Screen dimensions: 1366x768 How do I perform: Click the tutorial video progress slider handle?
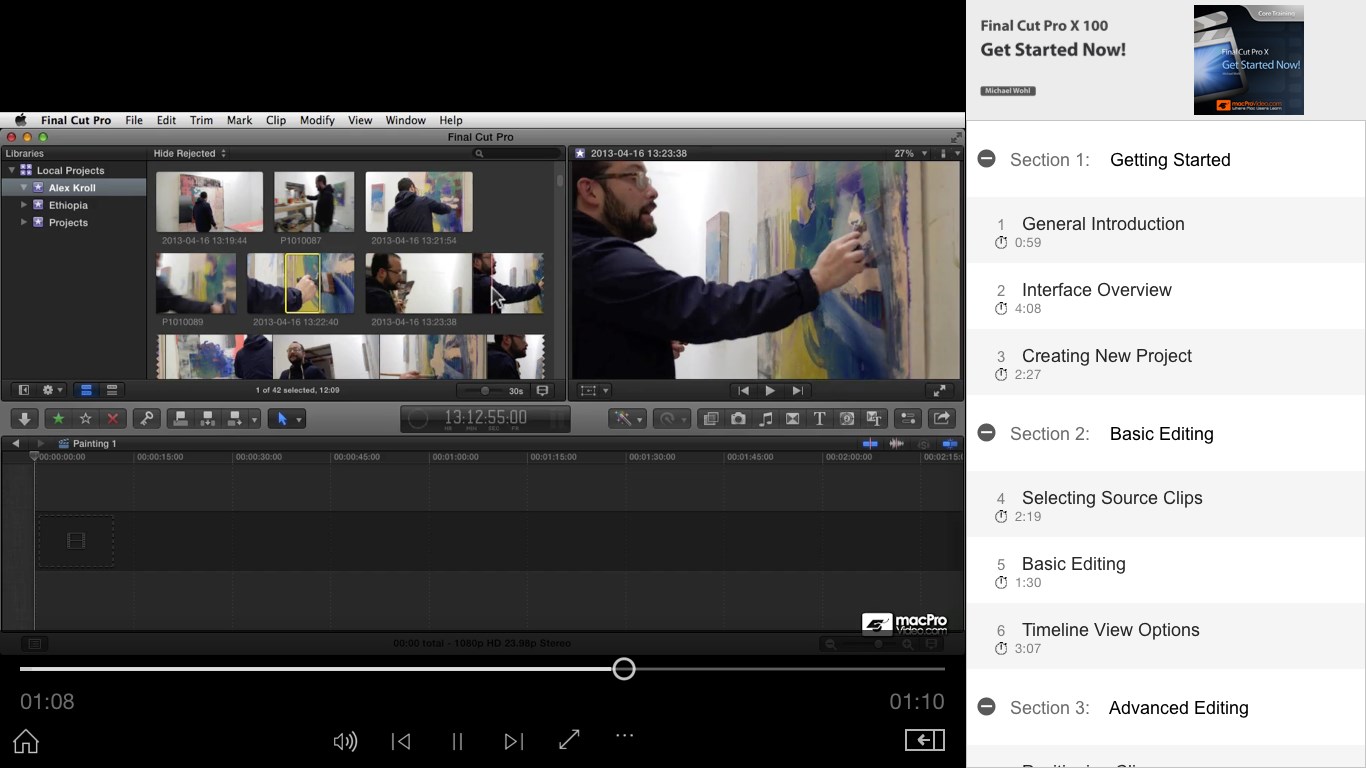point(624,669)
